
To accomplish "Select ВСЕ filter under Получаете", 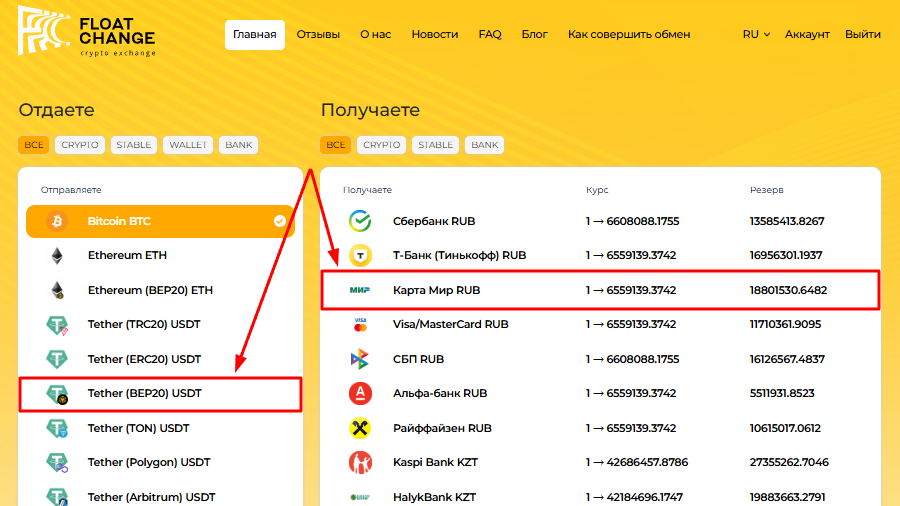I will (x=335, y=145).
